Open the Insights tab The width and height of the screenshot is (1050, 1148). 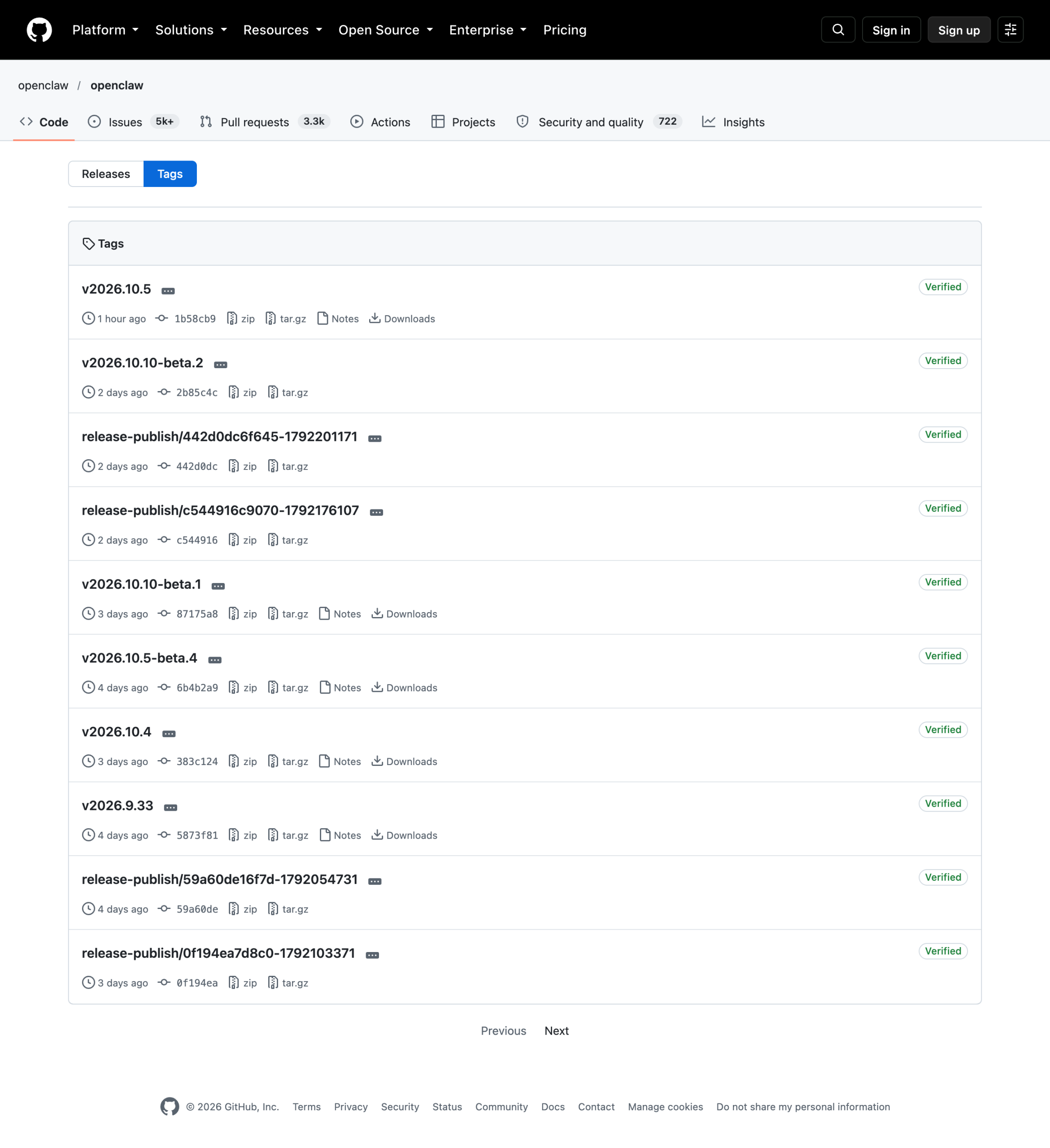pyautogui.click(x=733, y=122)
